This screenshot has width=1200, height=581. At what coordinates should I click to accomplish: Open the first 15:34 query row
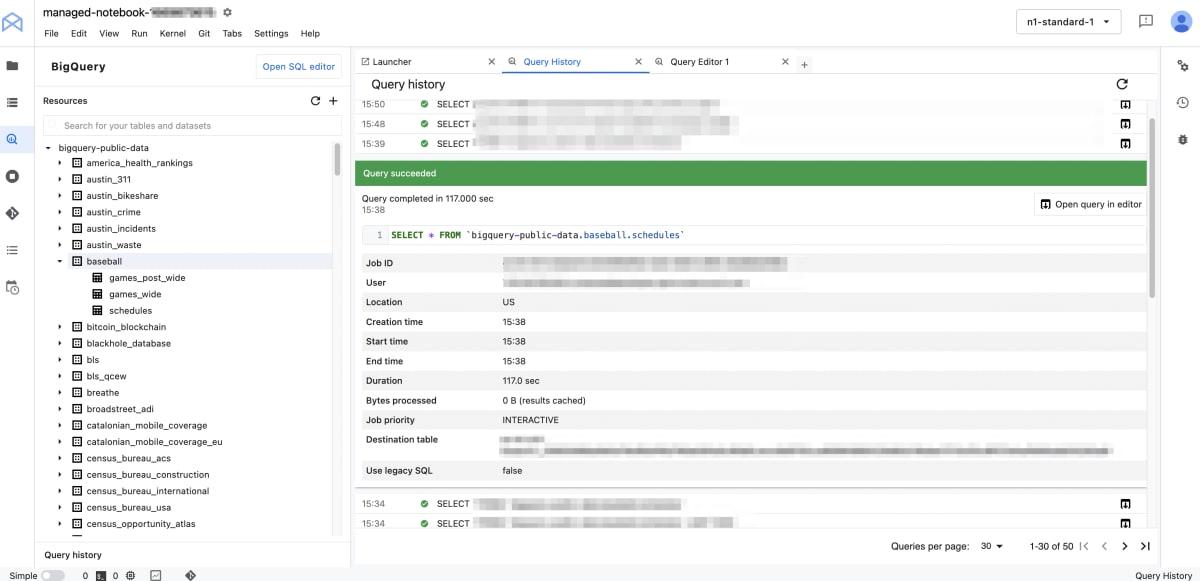click(750, 504)
